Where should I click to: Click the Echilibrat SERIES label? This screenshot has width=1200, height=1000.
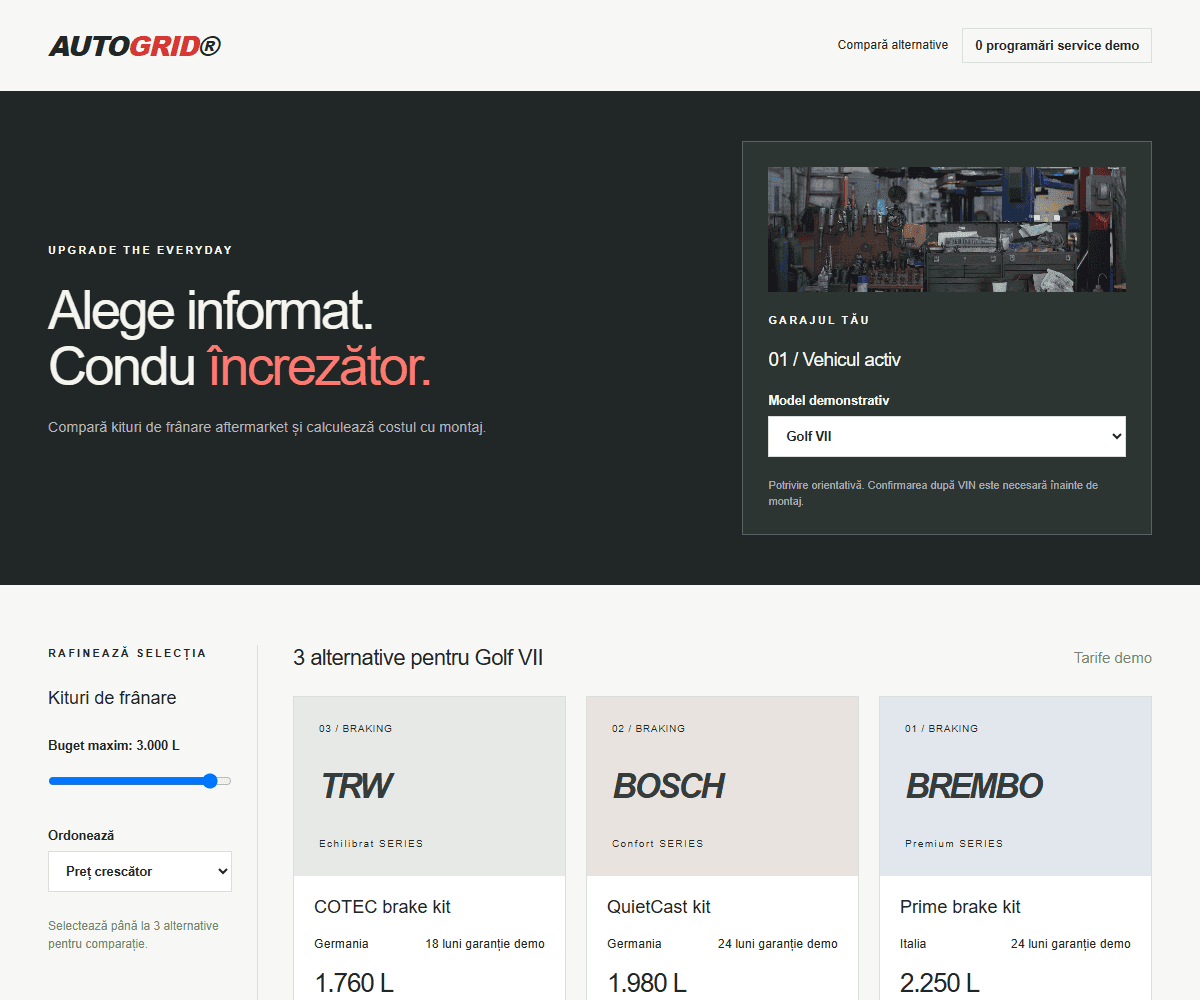click(x=371, y=843)
